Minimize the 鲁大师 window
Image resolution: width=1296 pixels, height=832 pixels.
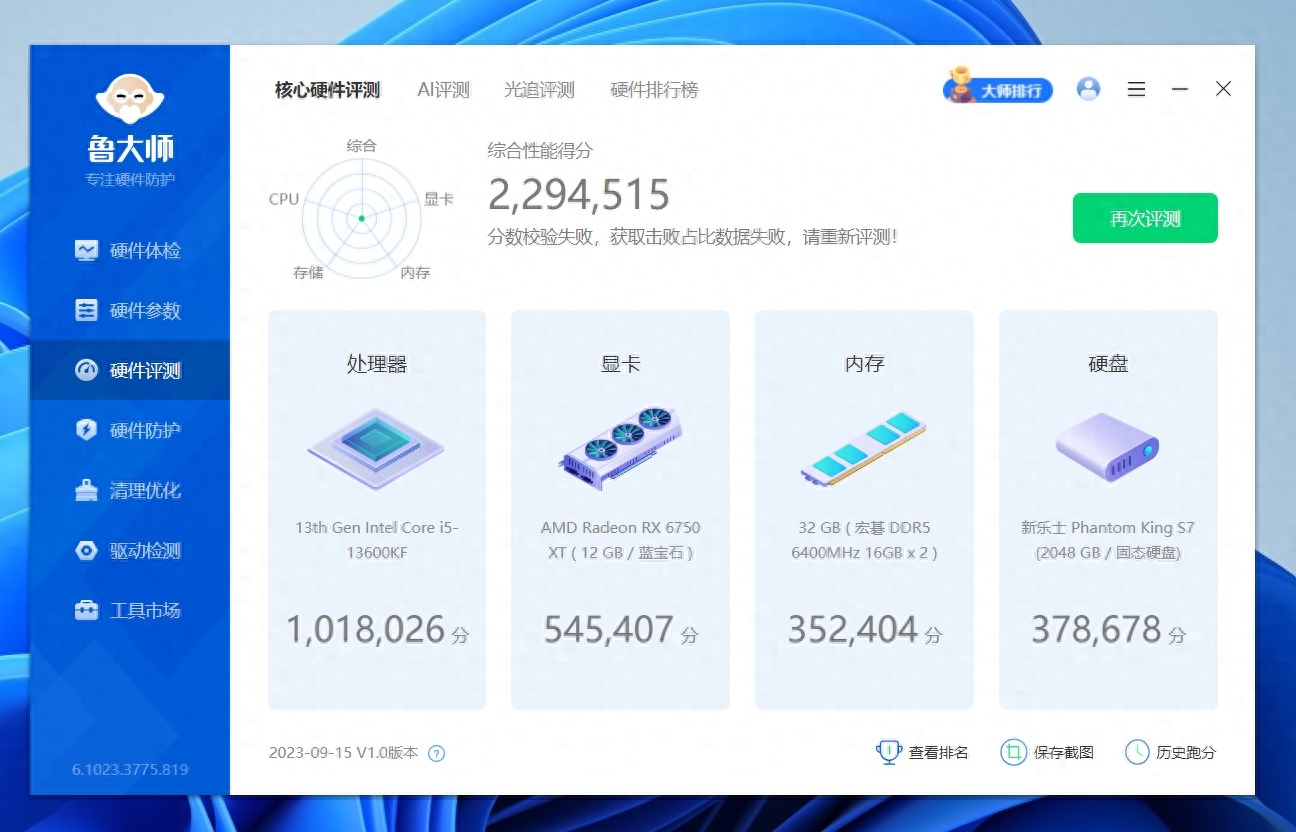pos(1180,89)
